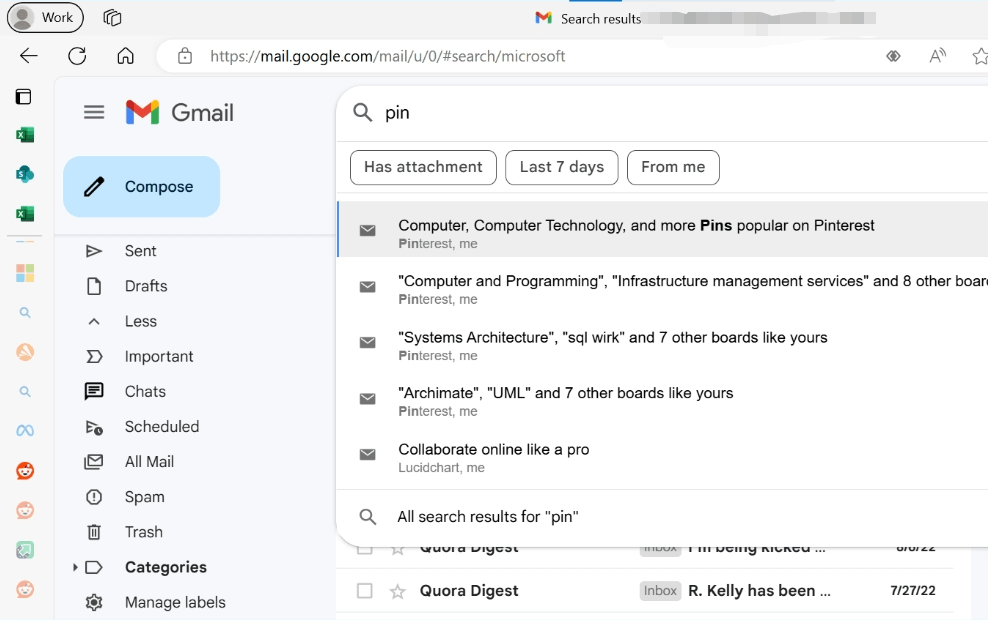Open the first Excel sidebar tab
988x620 pixels.
pyautogui.click(x=25, y=134)
